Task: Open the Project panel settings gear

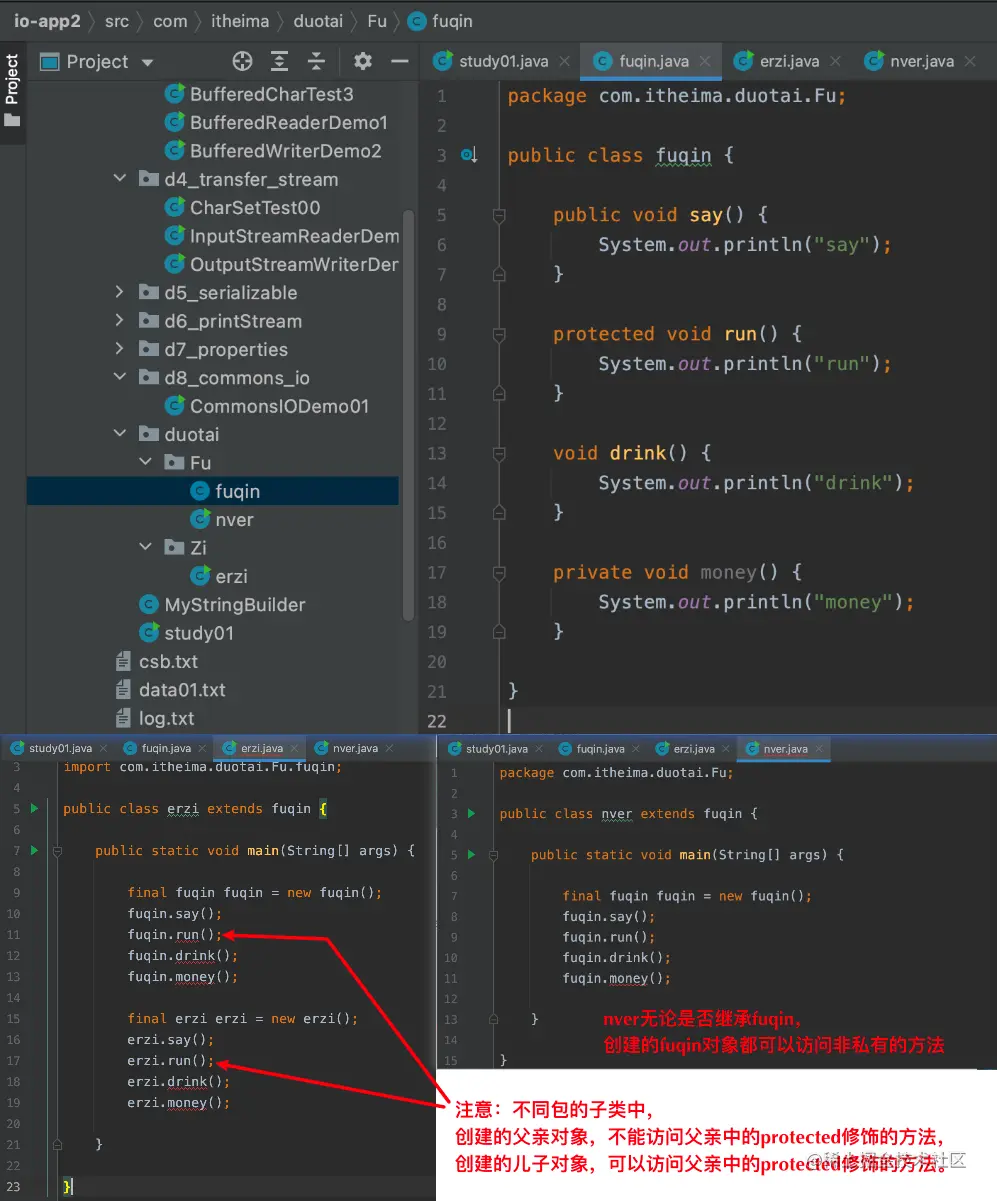Action: (363, 62)
